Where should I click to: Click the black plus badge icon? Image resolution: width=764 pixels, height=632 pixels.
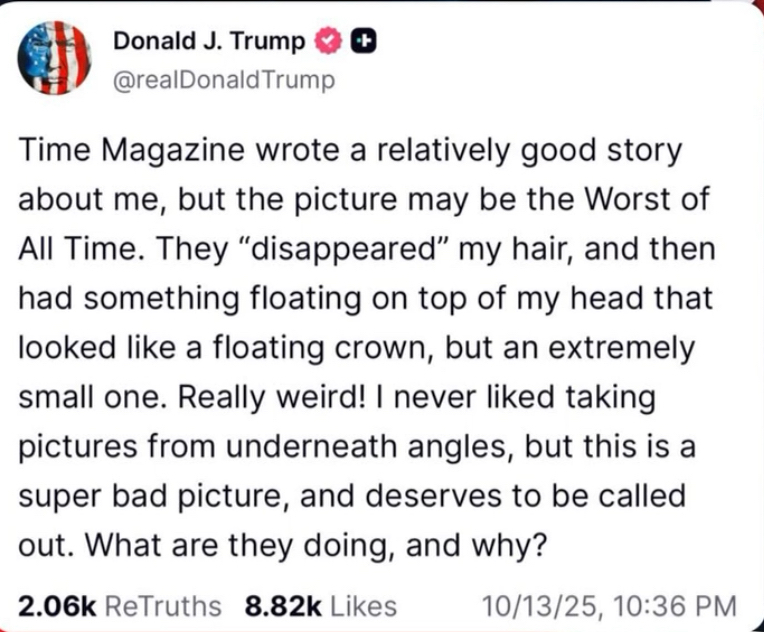tap(365, 41)
